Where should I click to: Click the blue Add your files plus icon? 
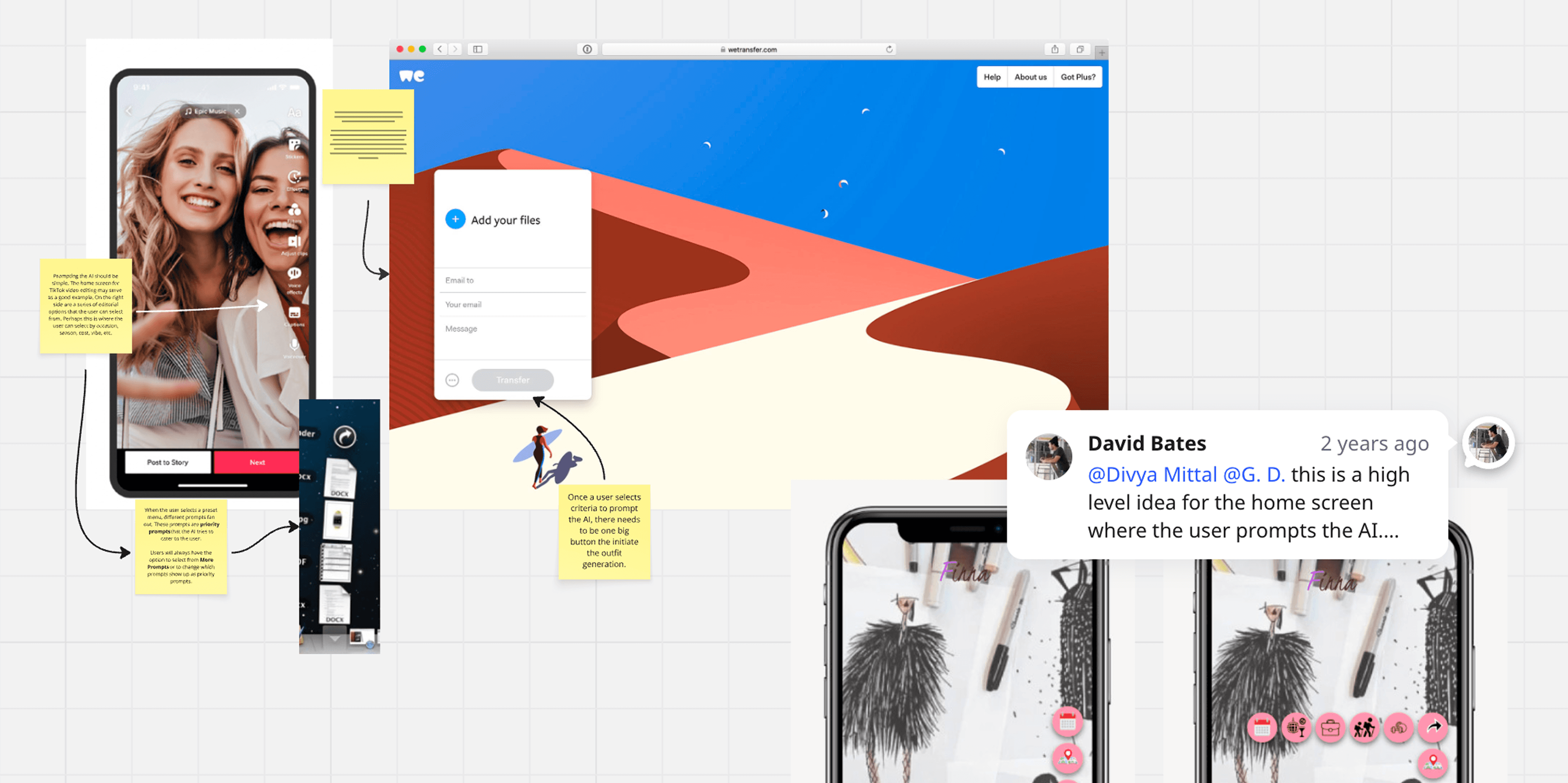tap(455, 219)
